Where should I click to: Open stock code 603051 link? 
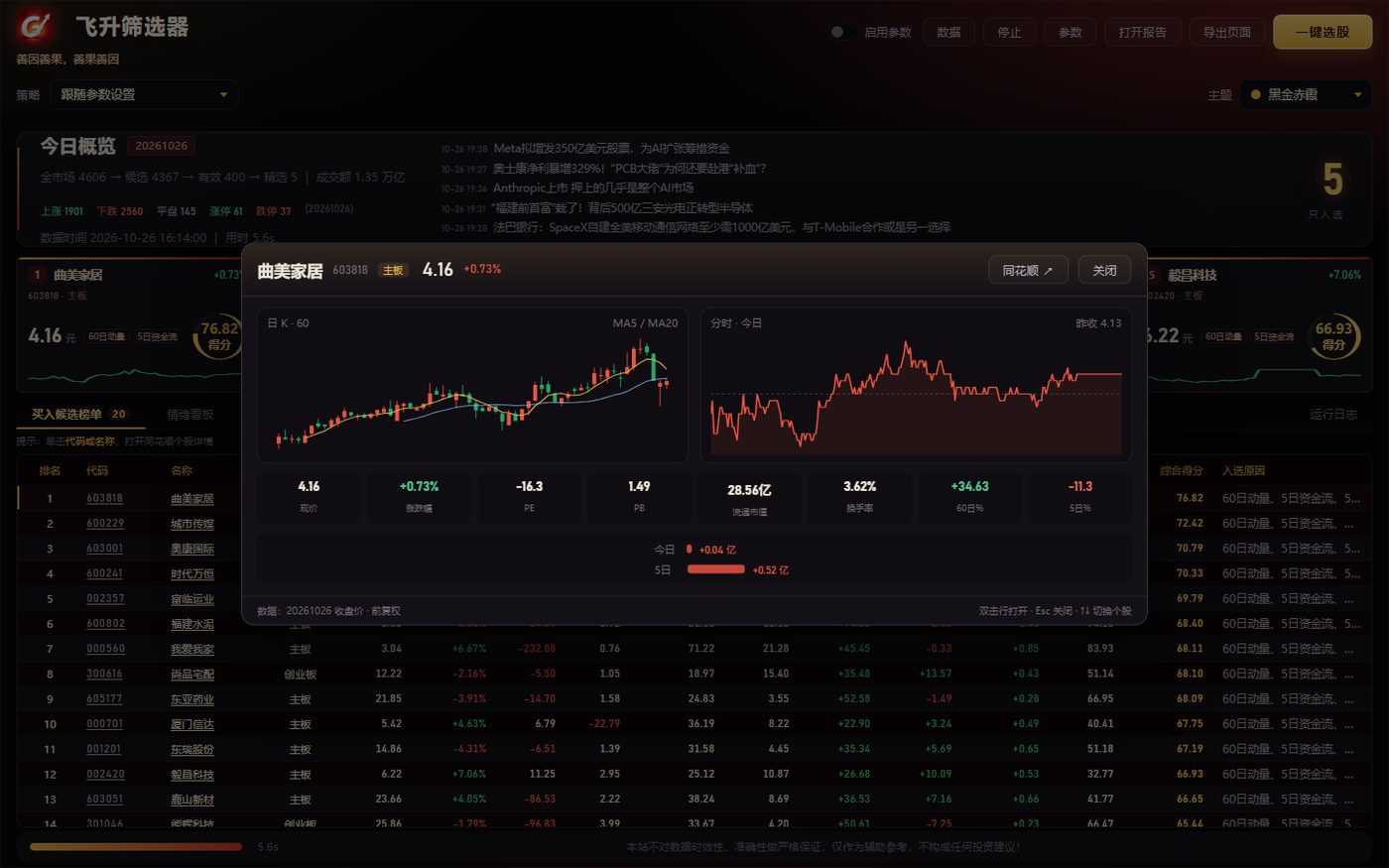pyautogui.click(x=105, y=799)
